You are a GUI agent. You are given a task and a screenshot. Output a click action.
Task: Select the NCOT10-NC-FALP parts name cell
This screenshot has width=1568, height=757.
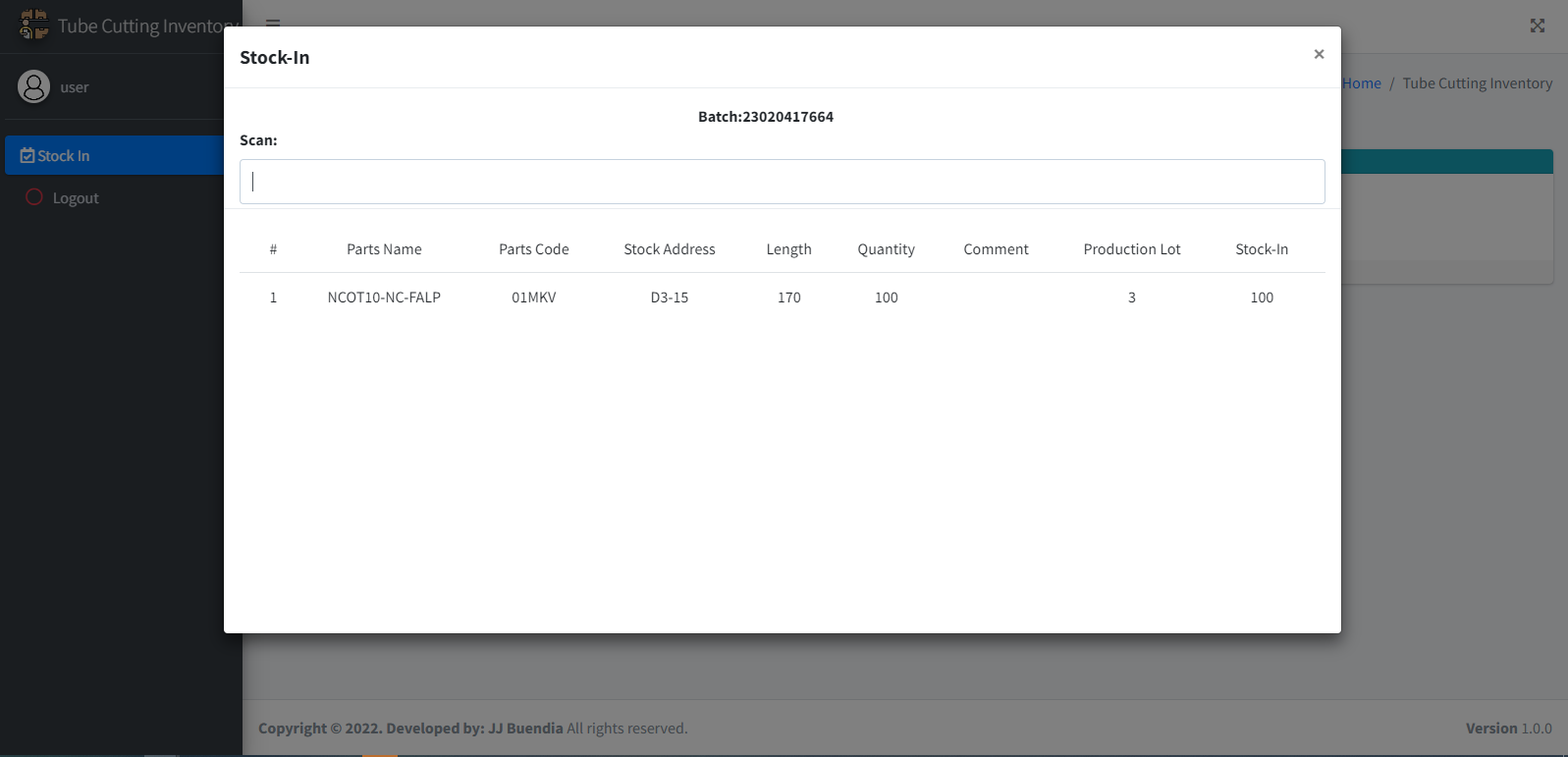384,297
